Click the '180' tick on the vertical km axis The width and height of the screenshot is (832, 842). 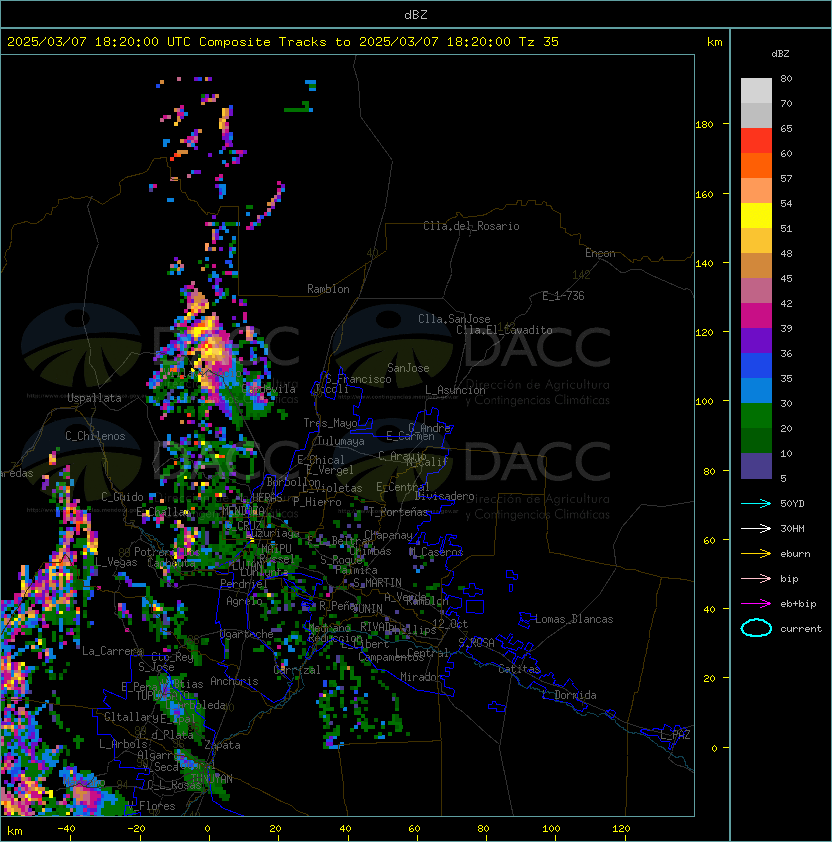[x=704, y=125]
